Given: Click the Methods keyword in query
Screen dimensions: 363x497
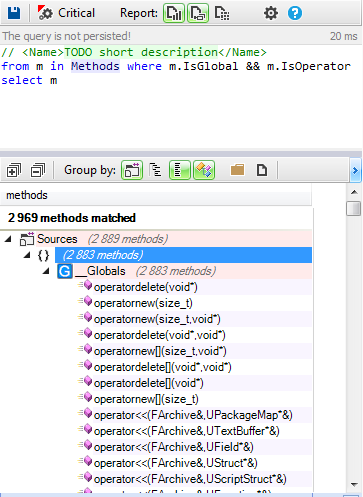Looking at the screenshot, I should tap(95, 66).
